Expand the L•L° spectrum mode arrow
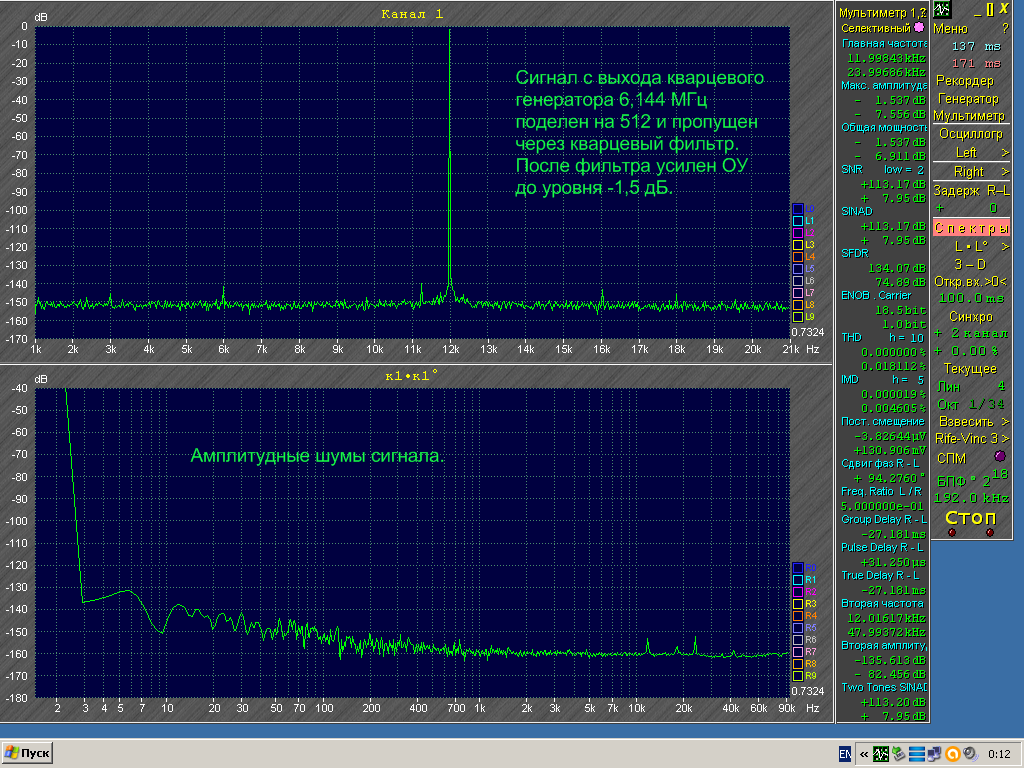The image size is (1024, 768). 1005,247
